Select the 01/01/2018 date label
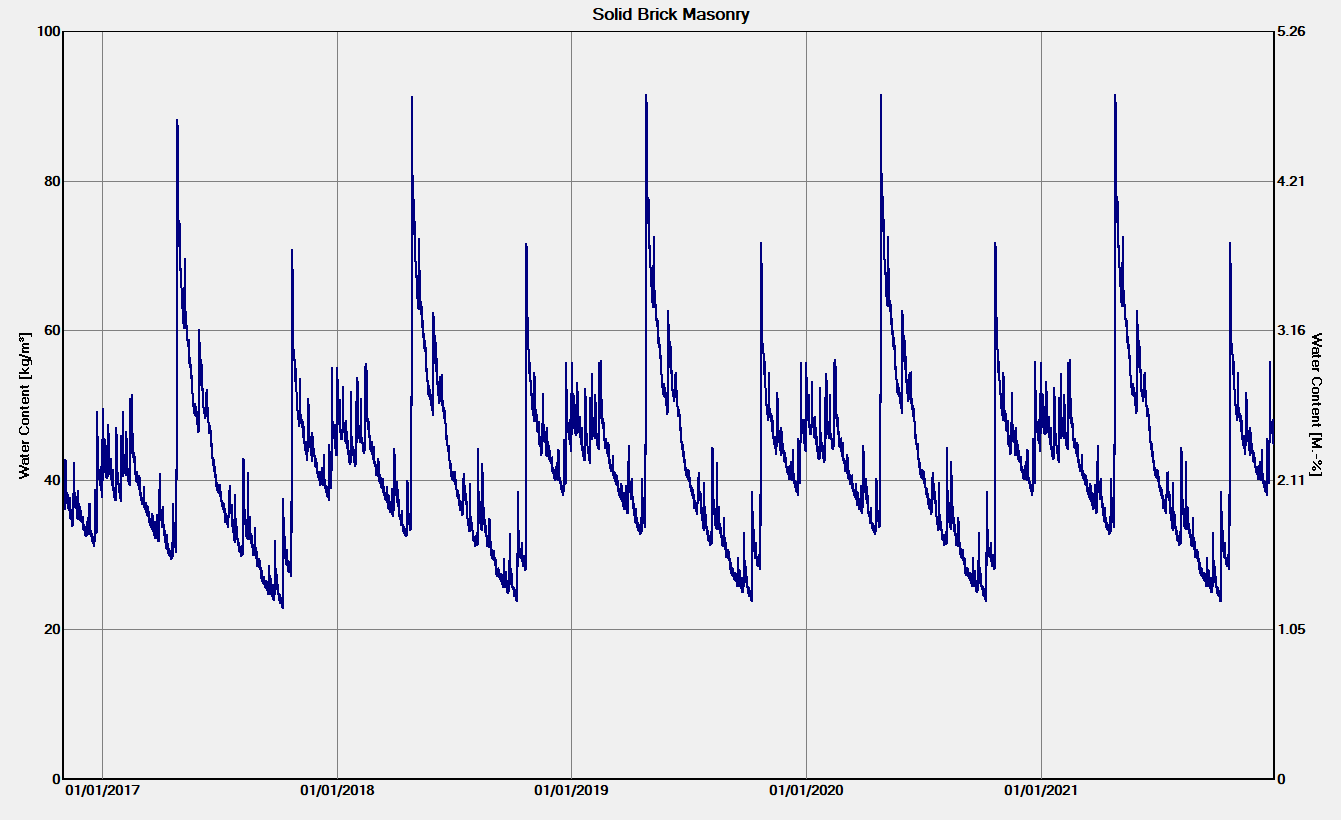1341x820 pixels. coord(337,791)
